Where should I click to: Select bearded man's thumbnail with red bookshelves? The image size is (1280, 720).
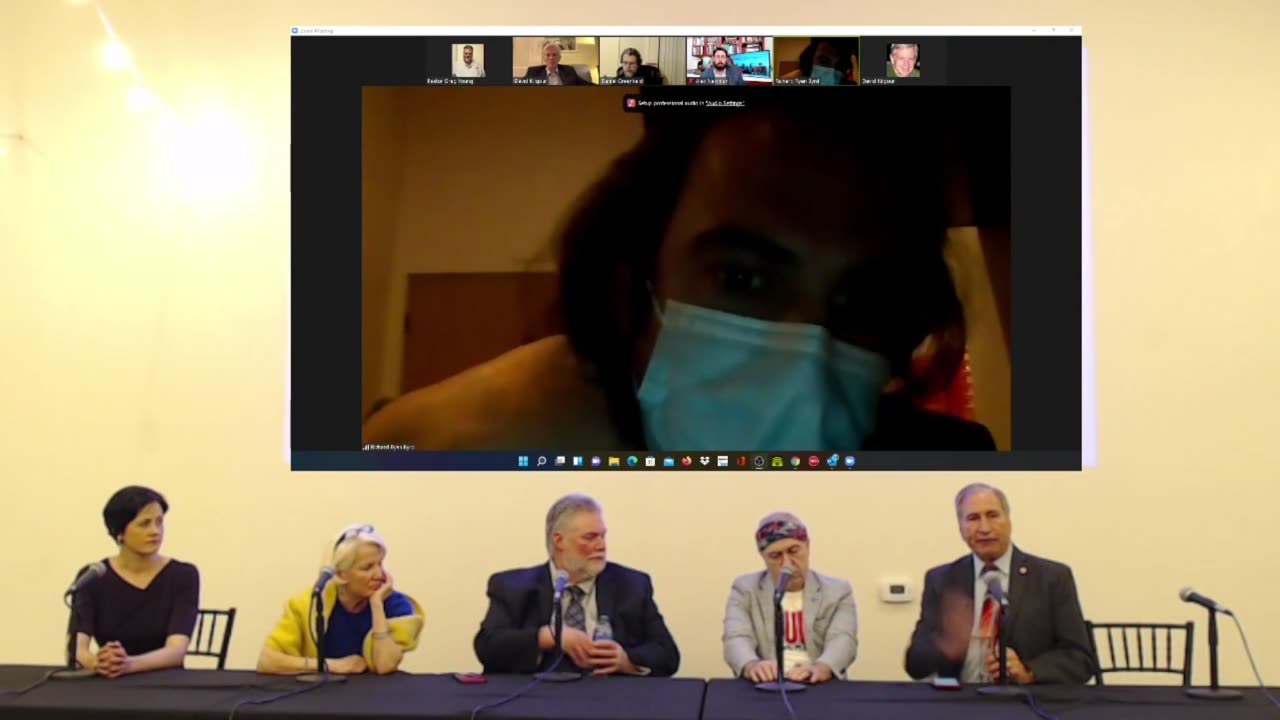point(729,61)
